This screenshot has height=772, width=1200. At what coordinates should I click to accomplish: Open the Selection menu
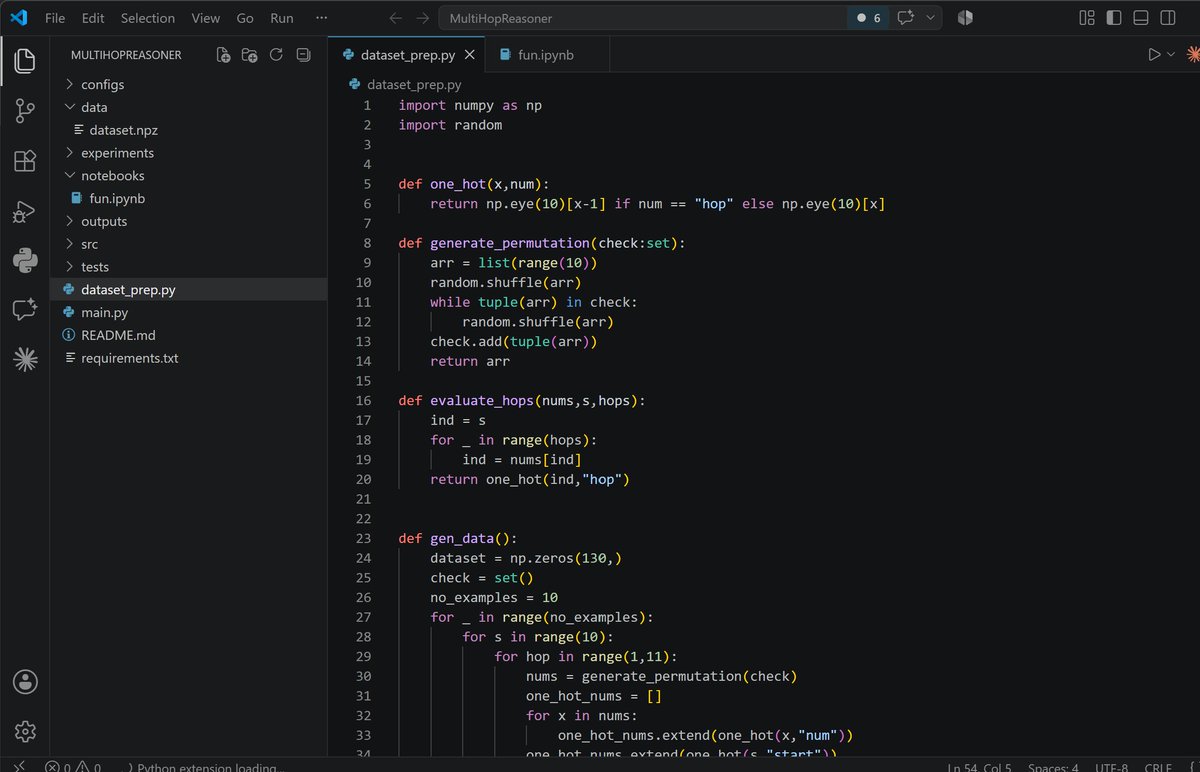point(148,18)
